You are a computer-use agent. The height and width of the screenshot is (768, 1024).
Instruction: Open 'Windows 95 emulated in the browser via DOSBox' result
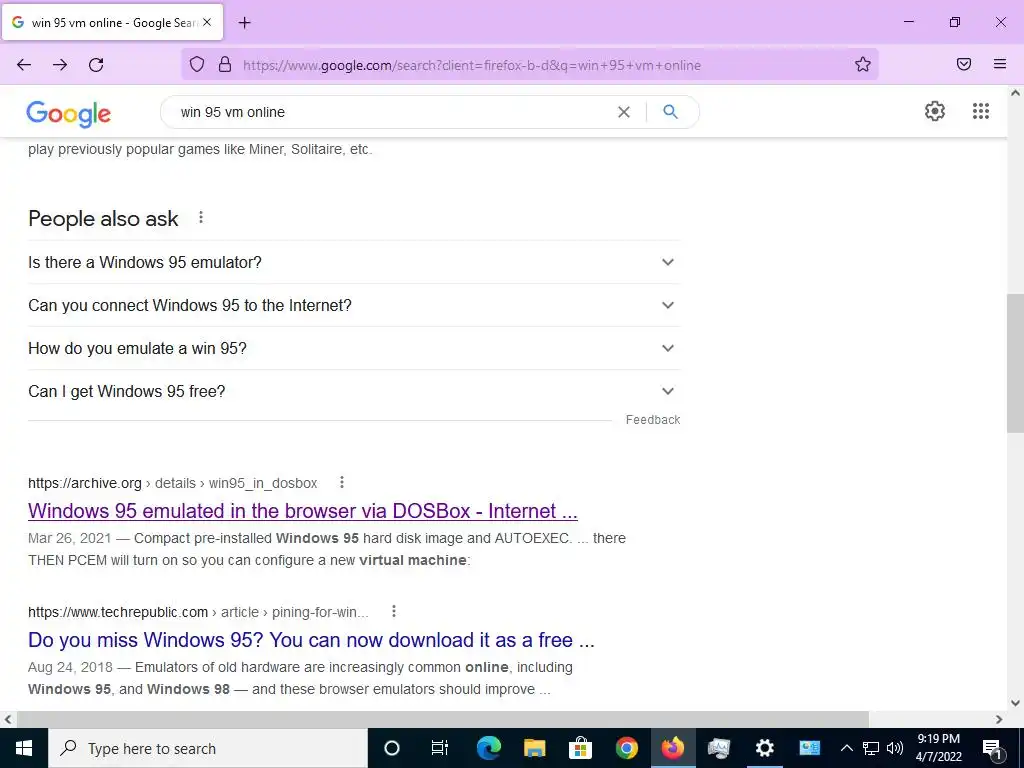[x=303, y=511]
